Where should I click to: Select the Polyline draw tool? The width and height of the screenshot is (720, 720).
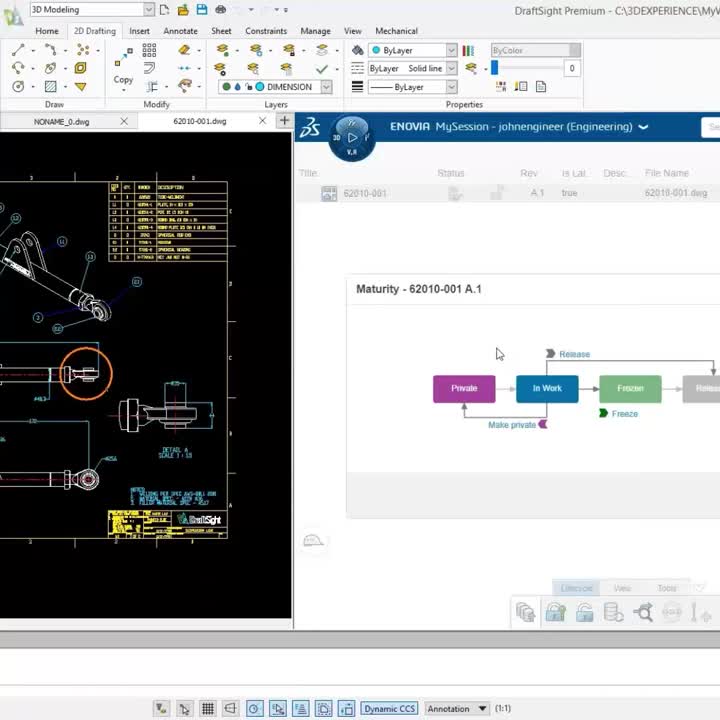click(x=51, y=50)
